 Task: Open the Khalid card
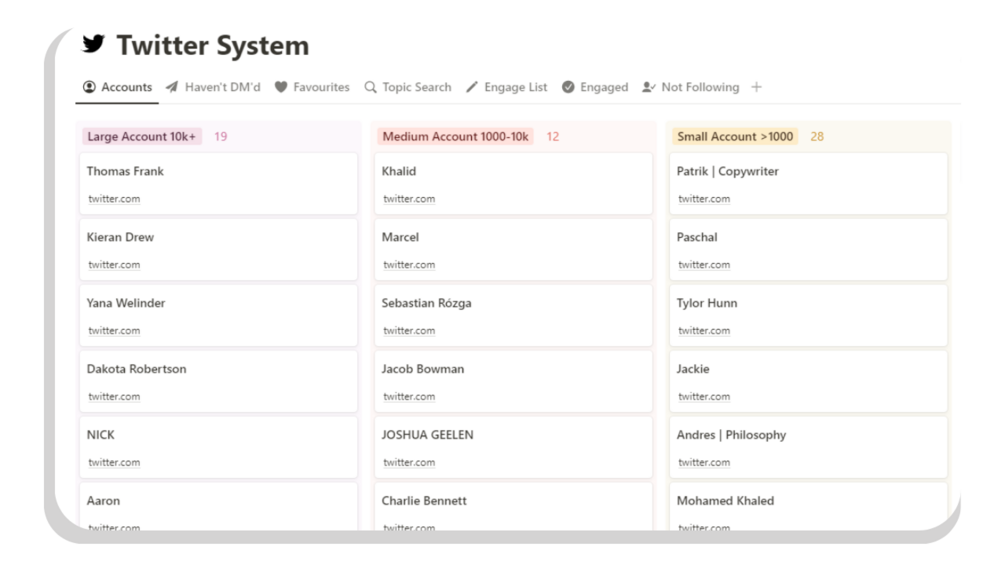(513, 184)
